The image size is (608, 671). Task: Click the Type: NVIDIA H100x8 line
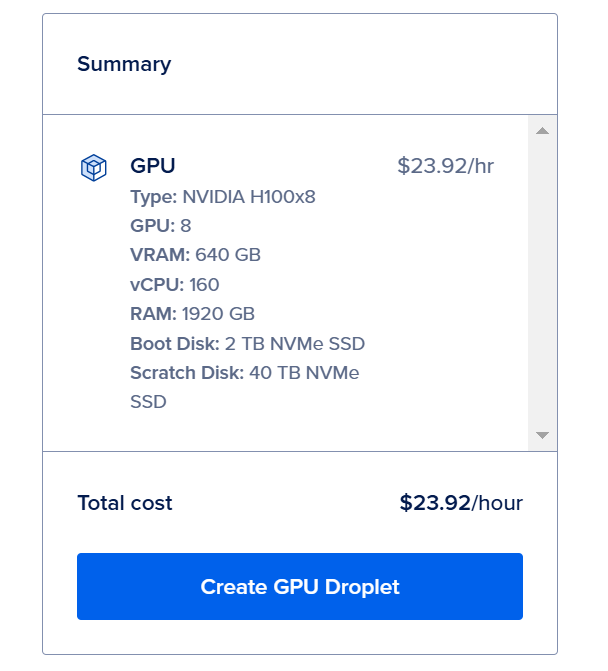click(x=223, y=196)
